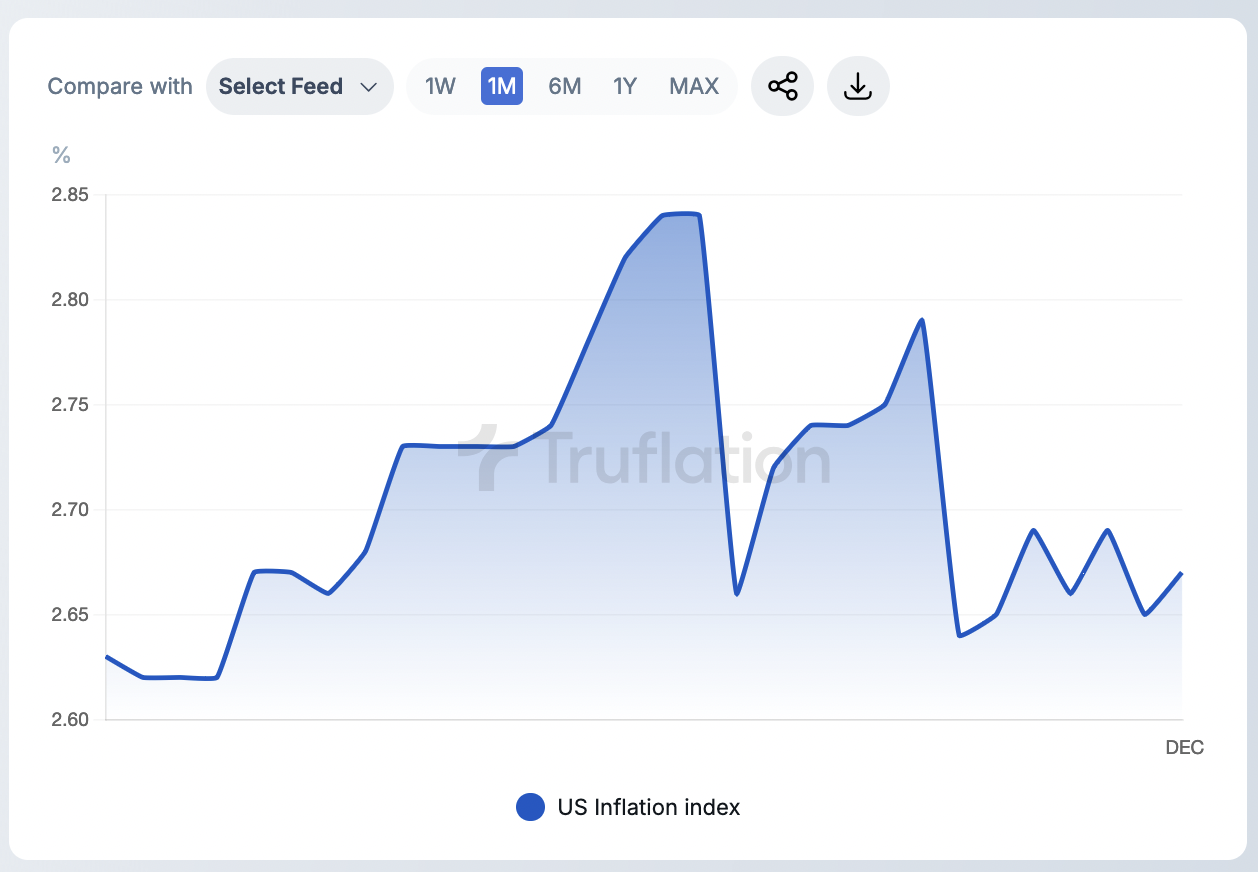Click the Compare with label
Viewport: 1258px width, 872px height.
point(120,86)
